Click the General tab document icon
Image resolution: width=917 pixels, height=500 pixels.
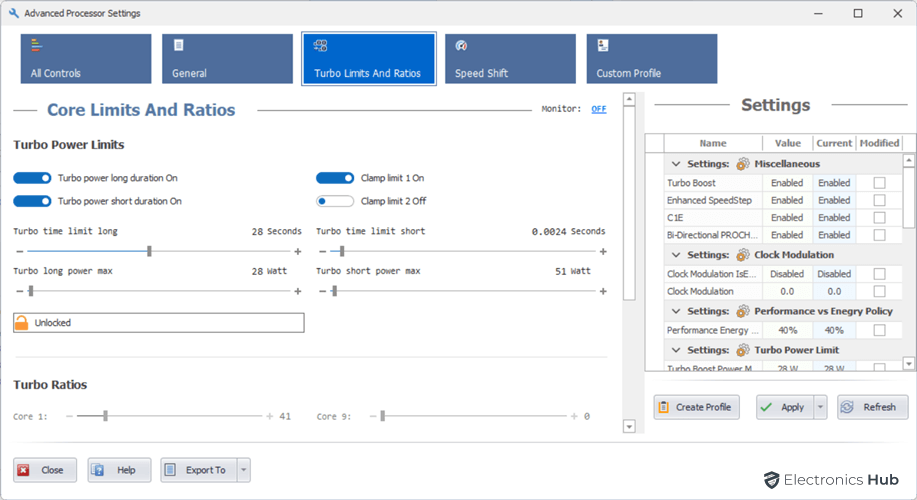178,45
